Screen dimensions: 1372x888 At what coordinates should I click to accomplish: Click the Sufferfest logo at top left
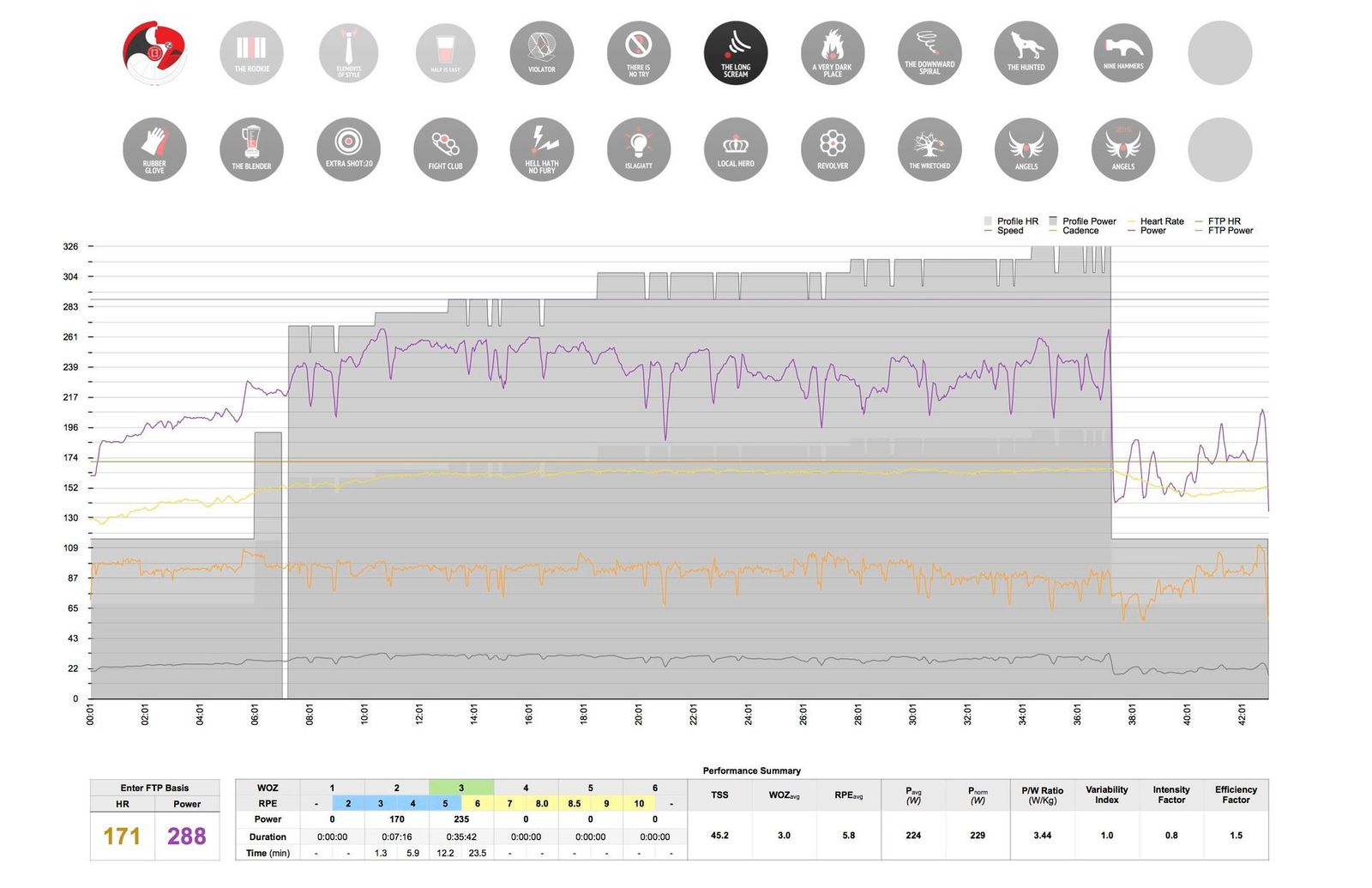(x=154, y=53)
